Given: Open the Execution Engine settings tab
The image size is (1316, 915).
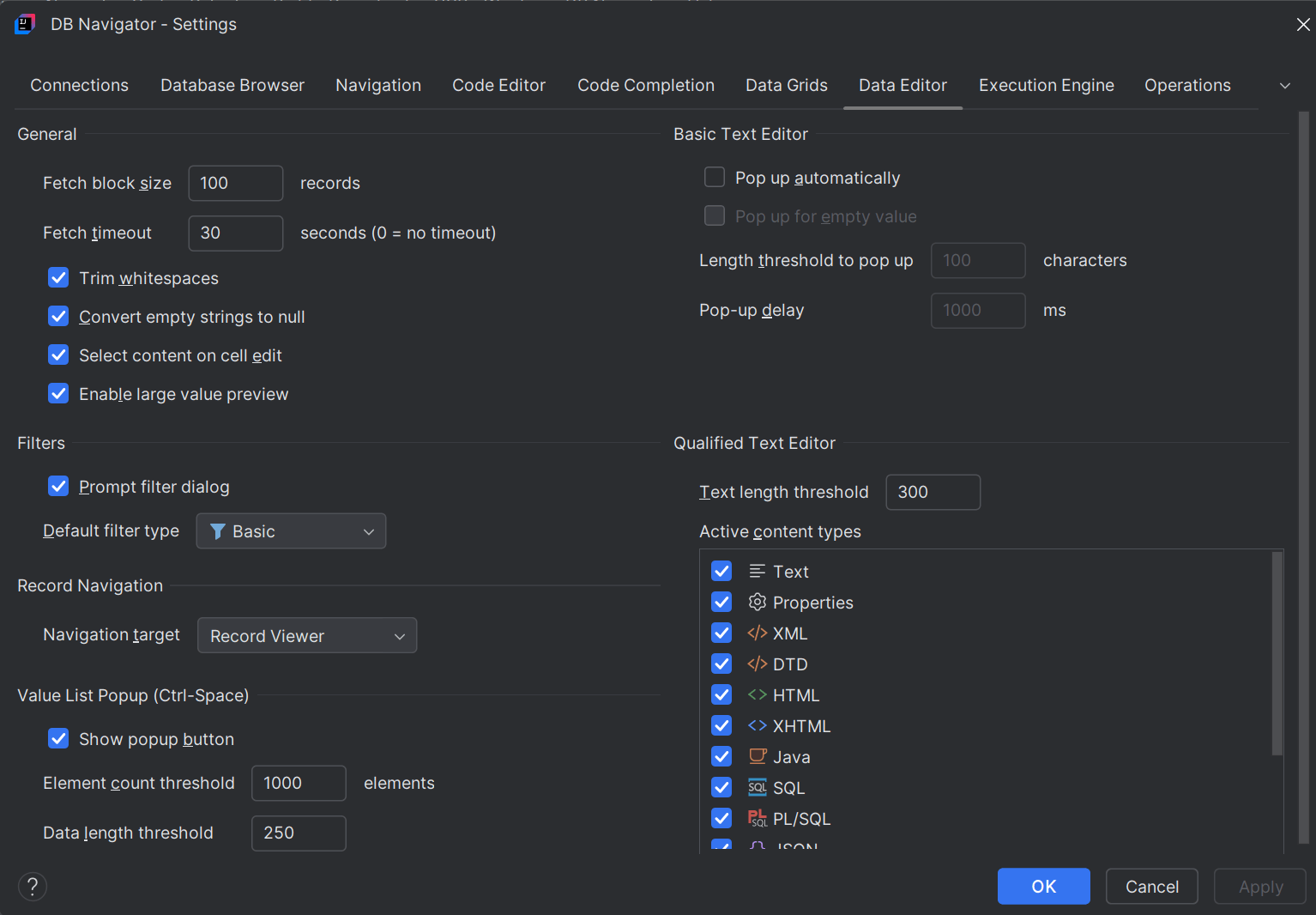Looking at the screenshot, I should [1046, 85].
